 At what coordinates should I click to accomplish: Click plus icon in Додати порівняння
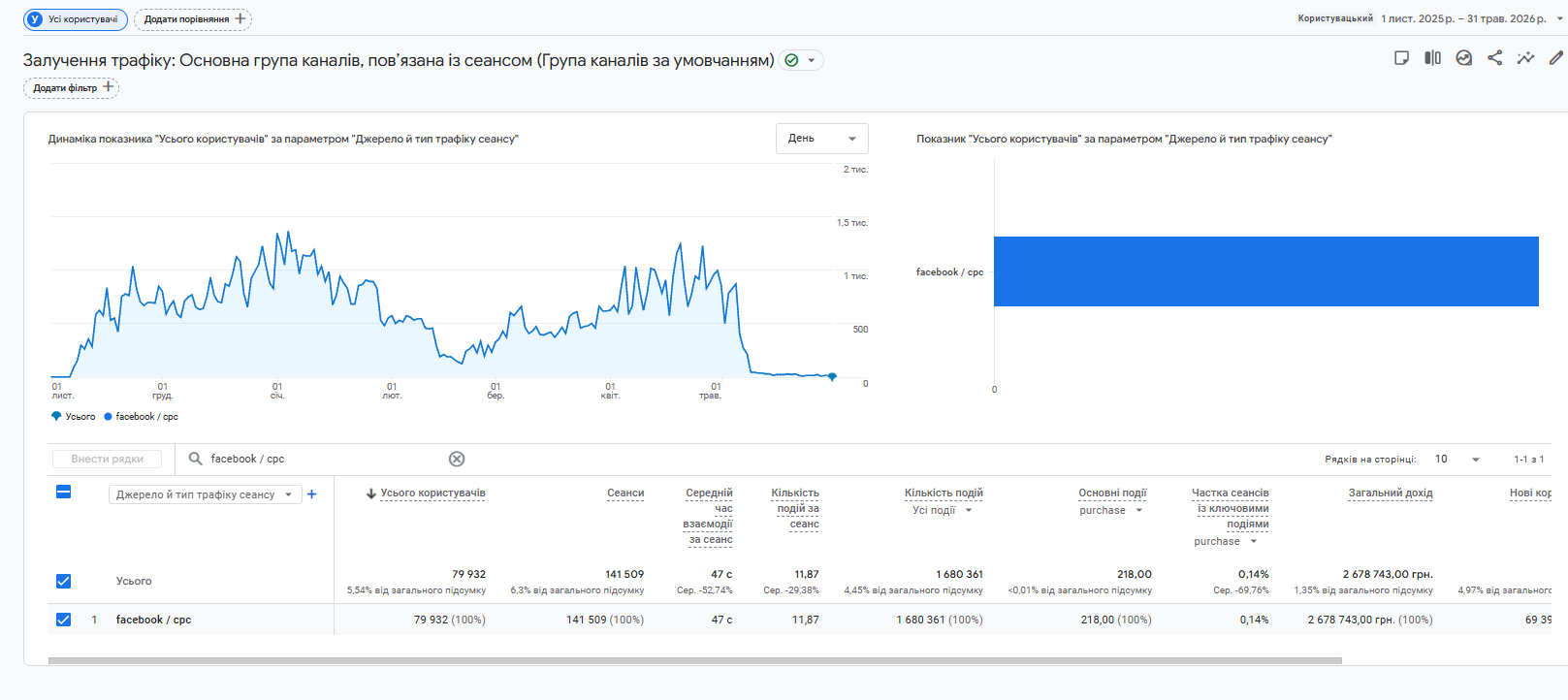coord(240,18)
